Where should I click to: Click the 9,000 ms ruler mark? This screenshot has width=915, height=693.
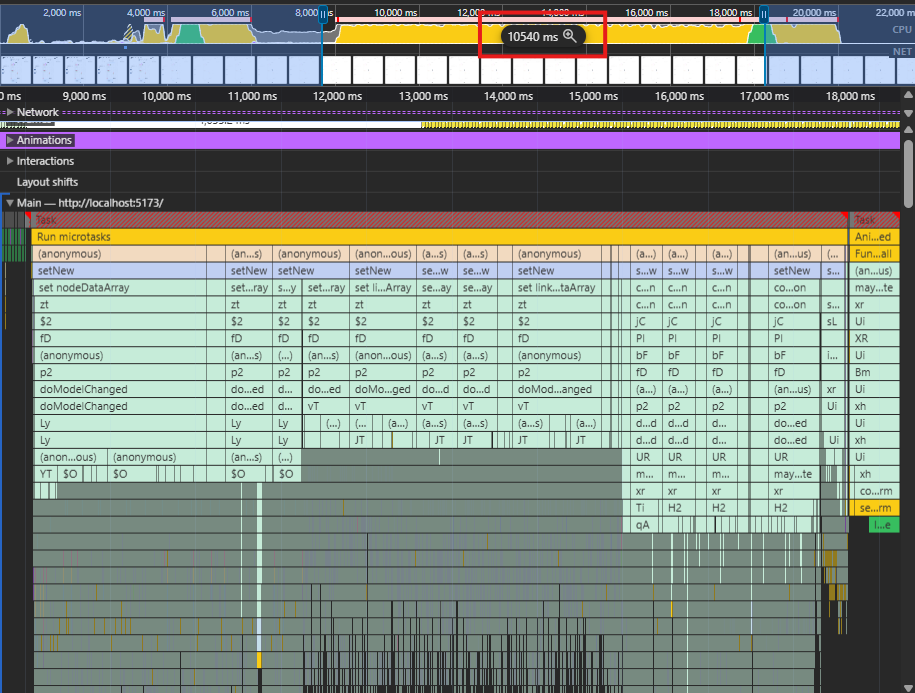pos(84,96)
